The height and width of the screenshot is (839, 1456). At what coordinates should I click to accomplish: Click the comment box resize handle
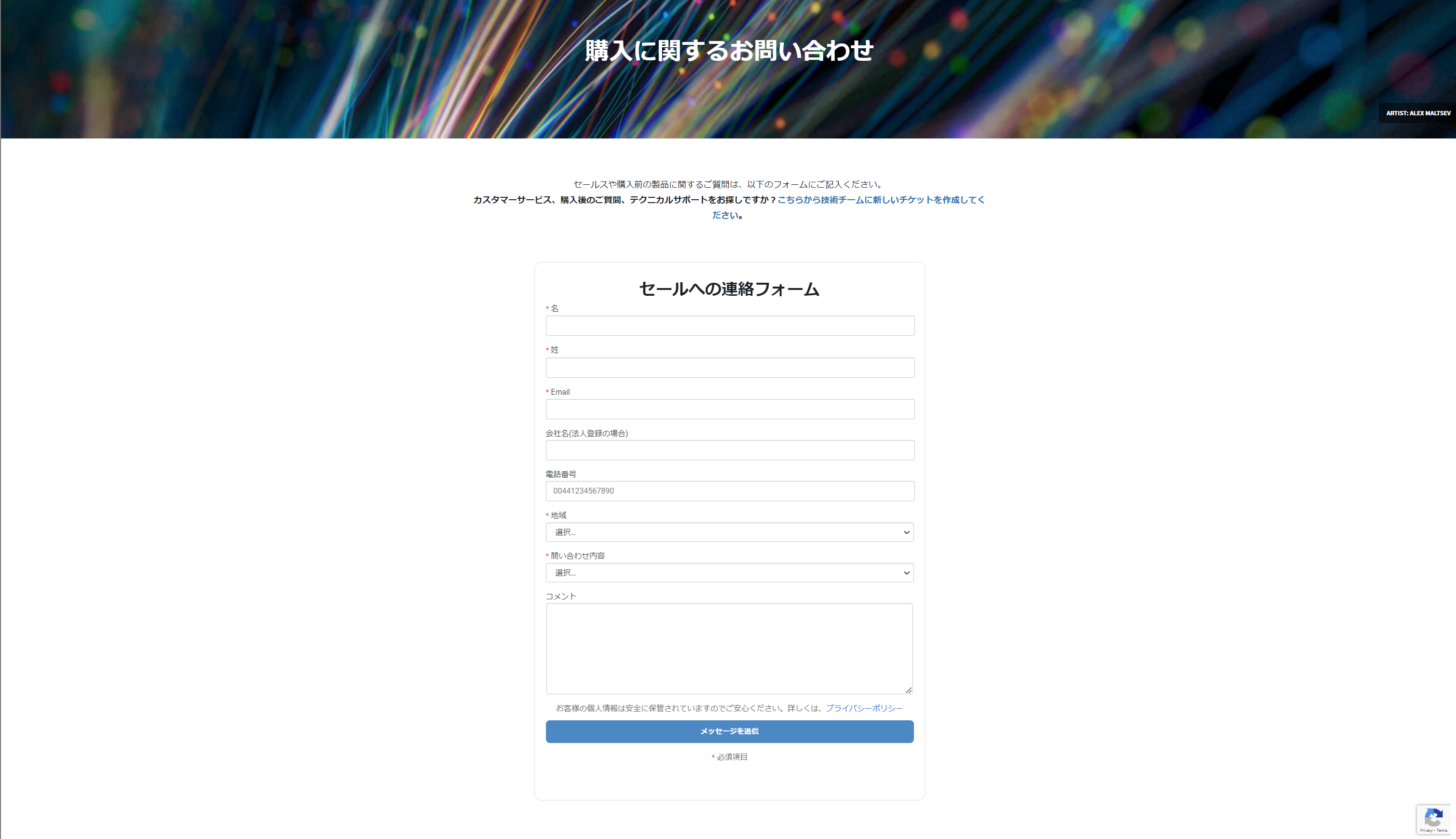(908, 690)
